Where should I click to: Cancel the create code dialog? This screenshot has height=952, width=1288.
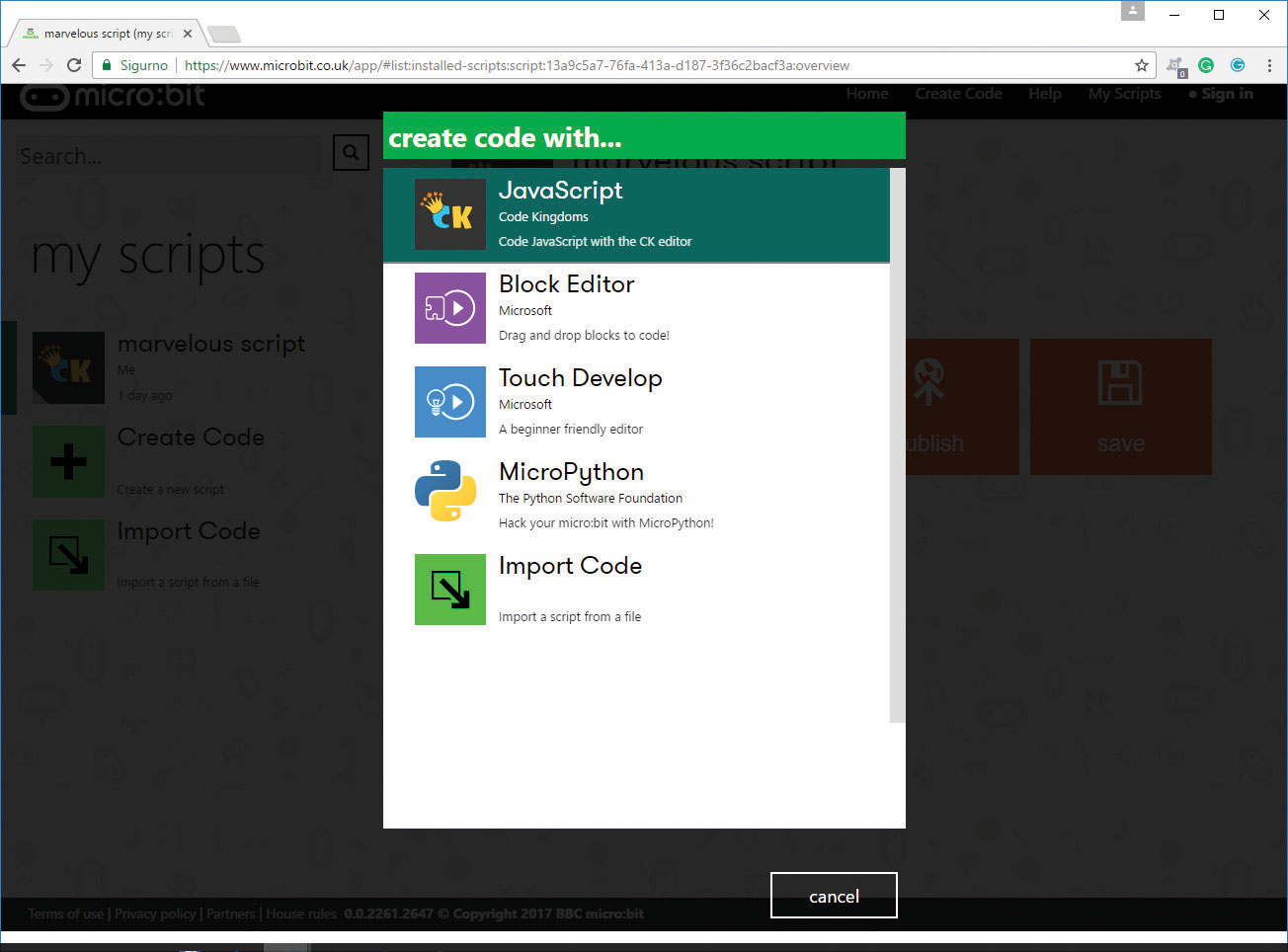[x=834, y=896]
